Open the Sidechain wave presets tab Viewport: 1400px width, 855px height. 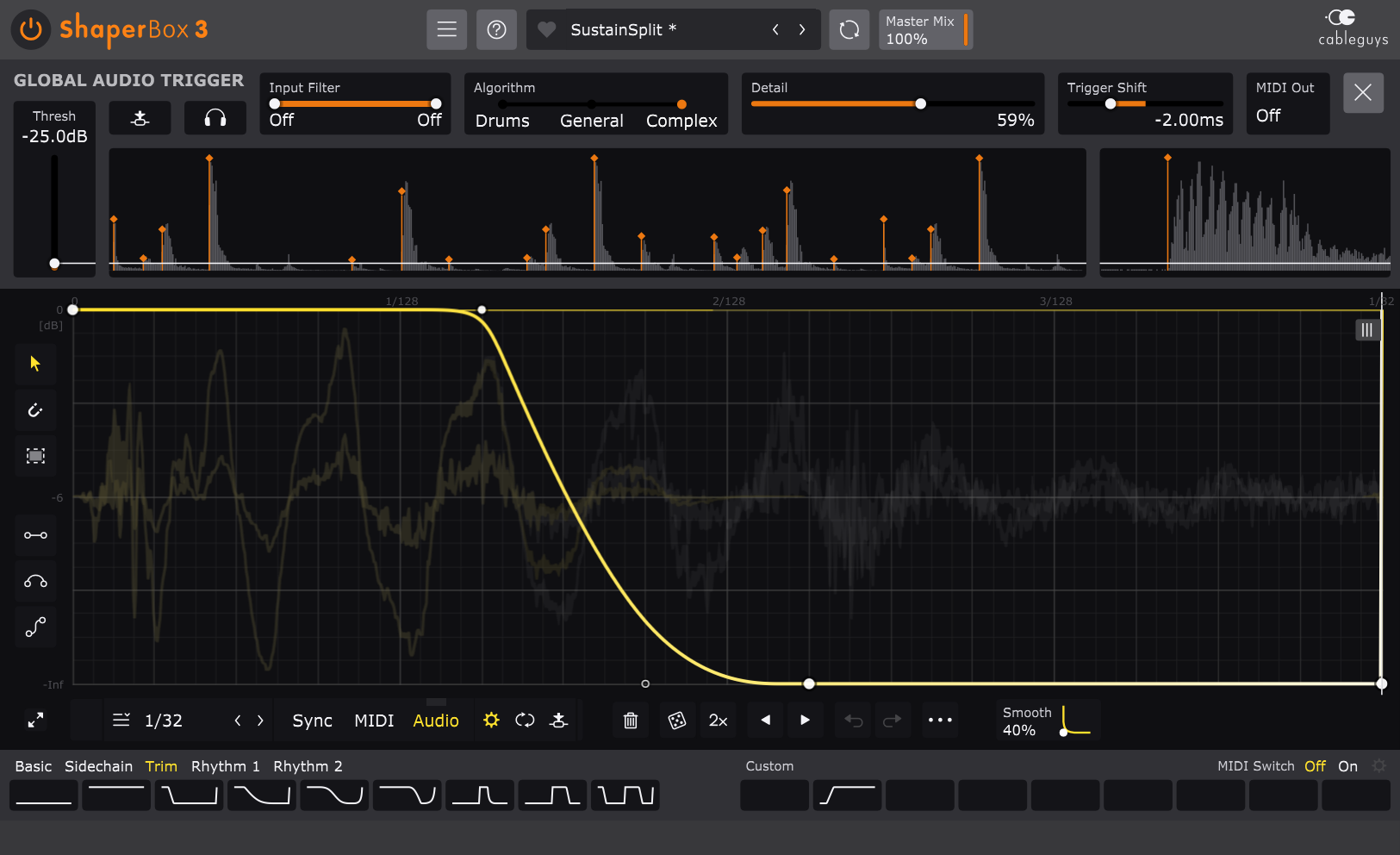[x=99, y=766]
